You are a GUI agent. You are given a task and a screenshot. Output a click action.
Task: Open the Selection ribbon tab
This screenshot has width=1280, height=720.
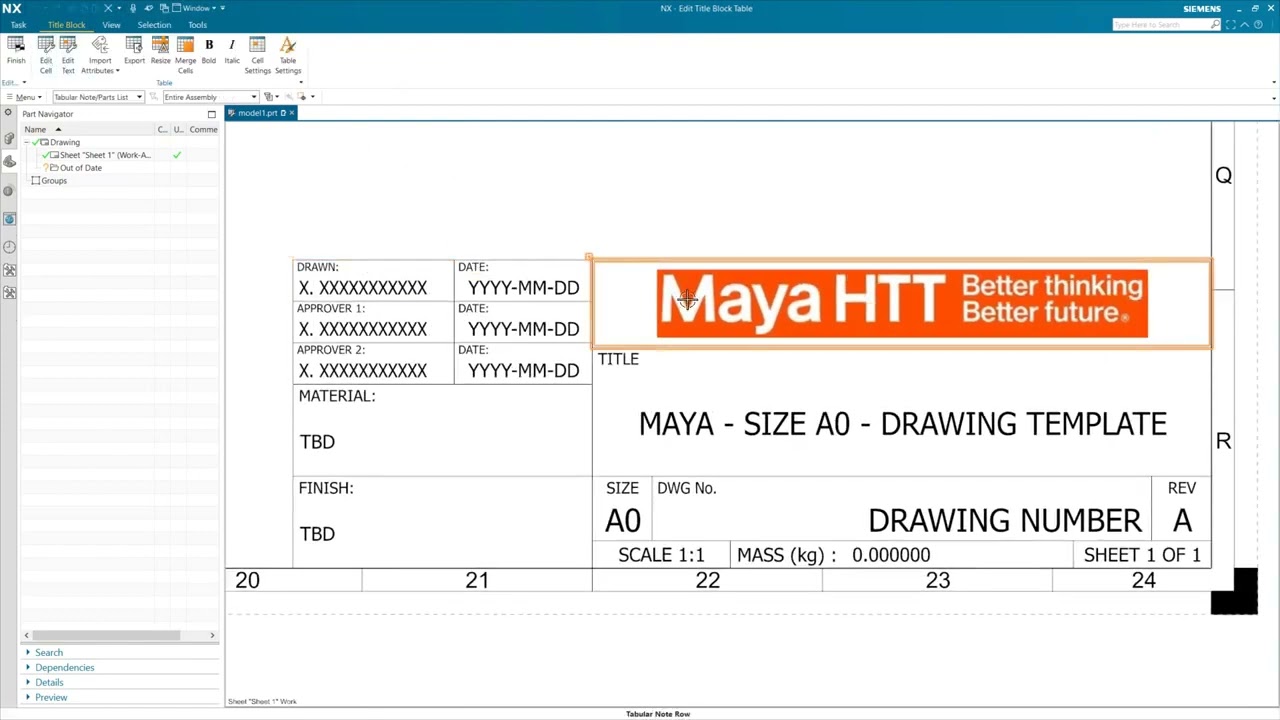(154, 25)
